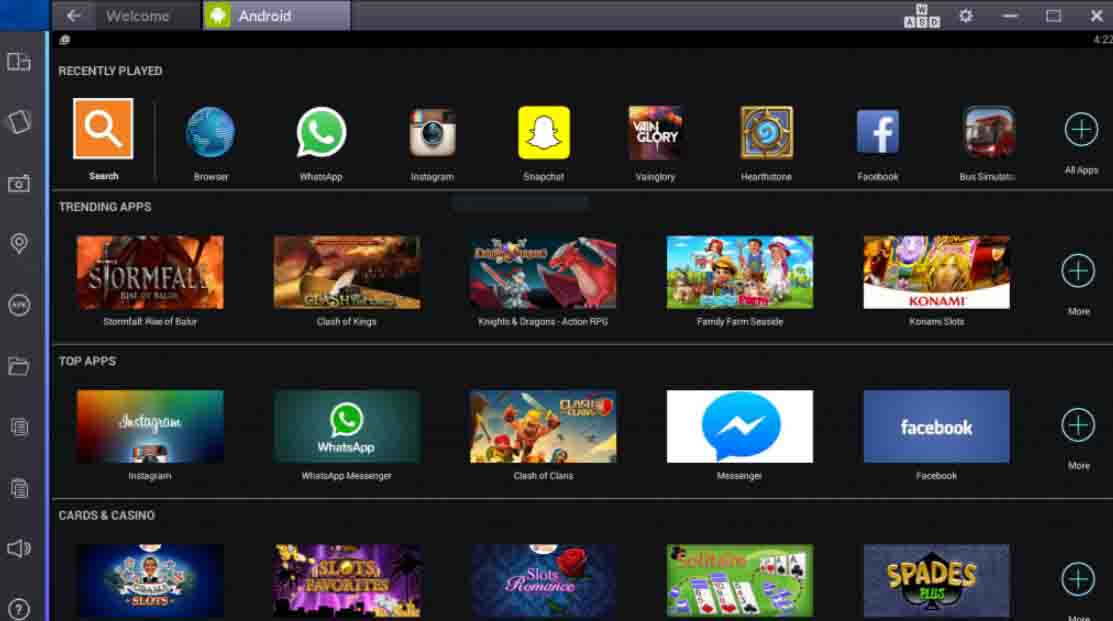Viewport: 1113px width, 621px height.
Task: Click the Trending Apps heading
Action: (104, 207)
